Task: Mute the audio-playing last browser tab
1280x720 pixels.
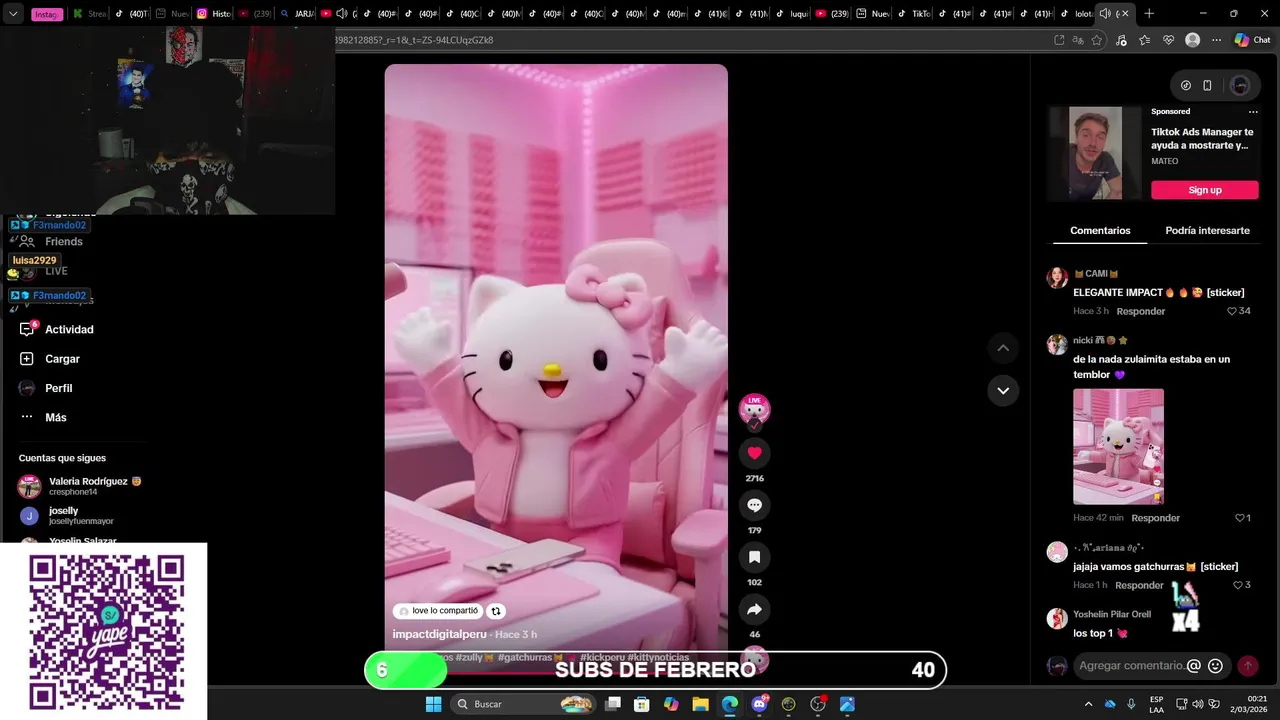Action: pyautogui.click(x=1105, y=13)
